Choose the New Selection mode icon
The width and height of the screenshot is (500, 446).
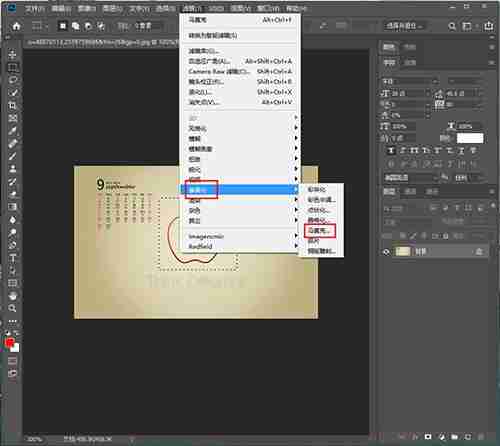[63, 26]
